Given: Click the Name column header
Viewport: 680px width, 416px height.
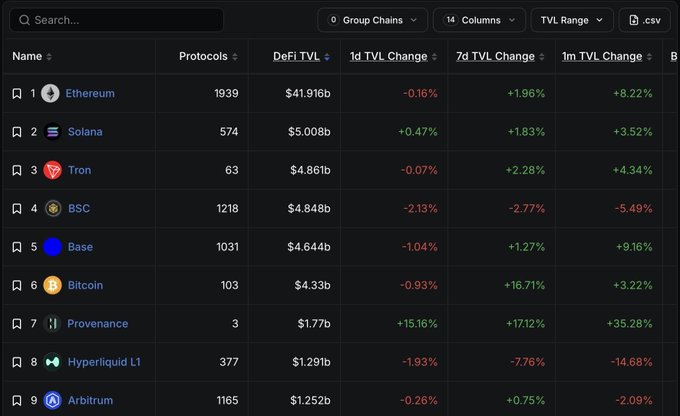Looking at the screenshot, I should tap(27, 56).
